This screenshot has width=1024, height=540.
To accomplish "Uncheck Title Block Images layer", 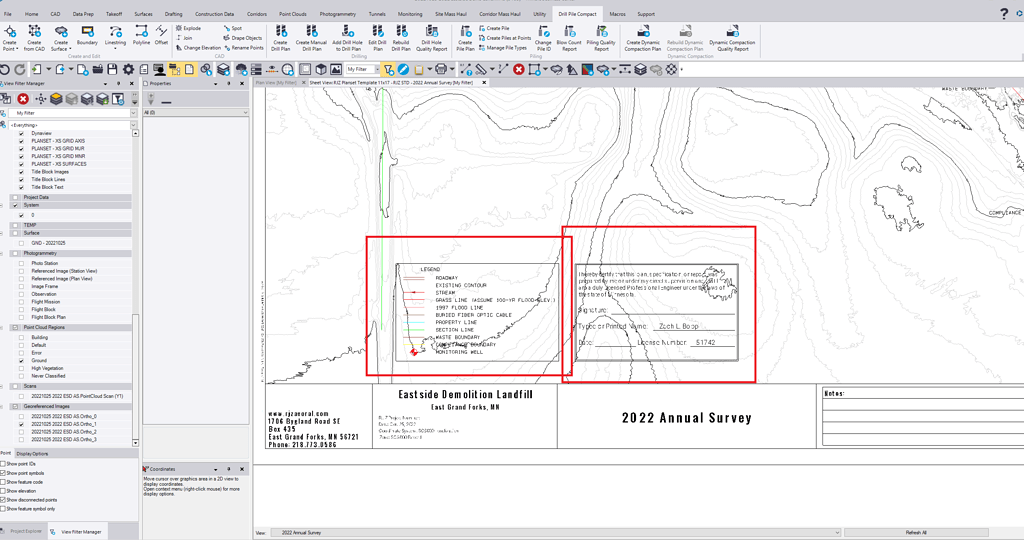I will tap(21, 172).
